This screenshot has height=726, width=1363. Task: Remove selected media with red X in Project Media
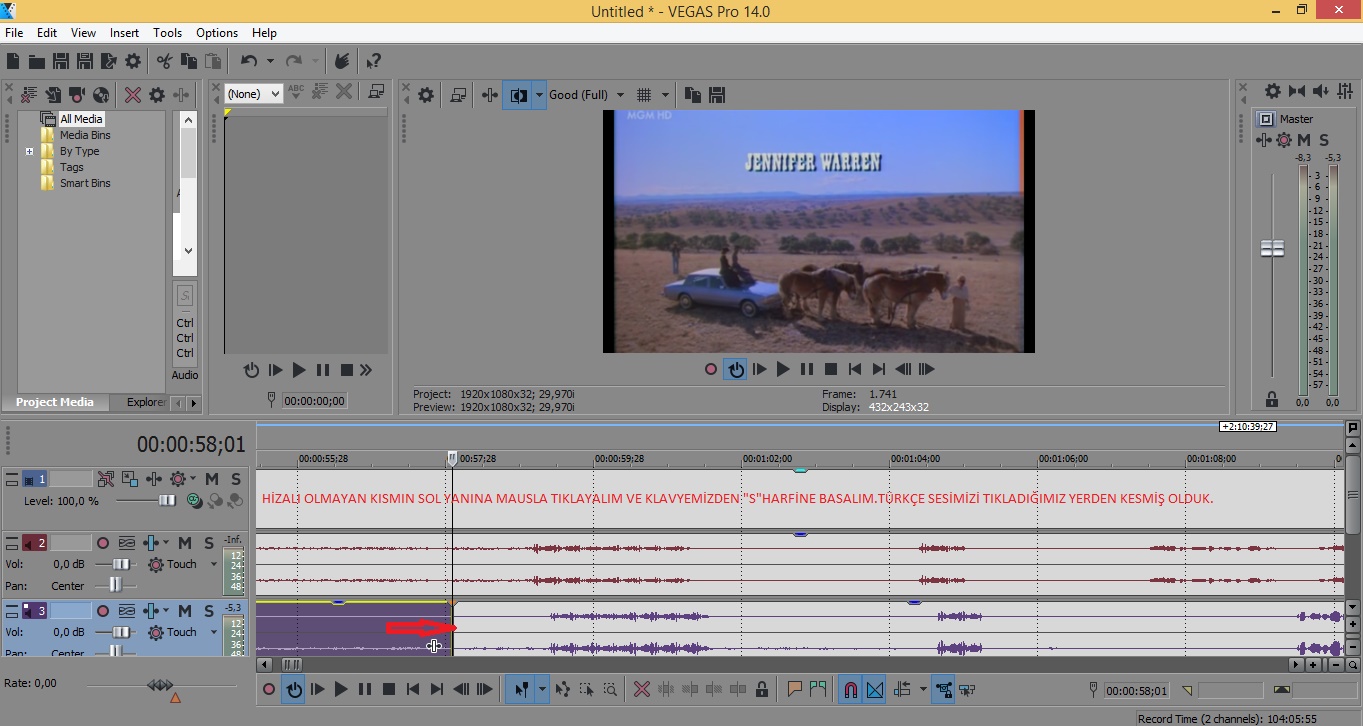[x=132, y=95]
